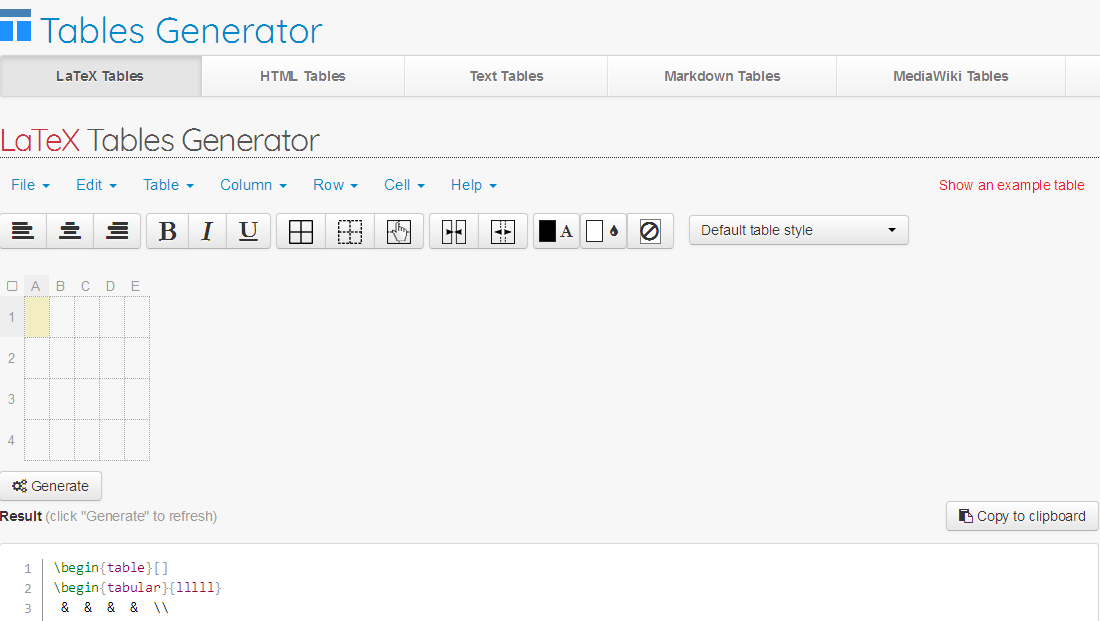This screenshot has height=621, width=1100.
Task: Pick cell background color swatch
Action: [594, 231]
